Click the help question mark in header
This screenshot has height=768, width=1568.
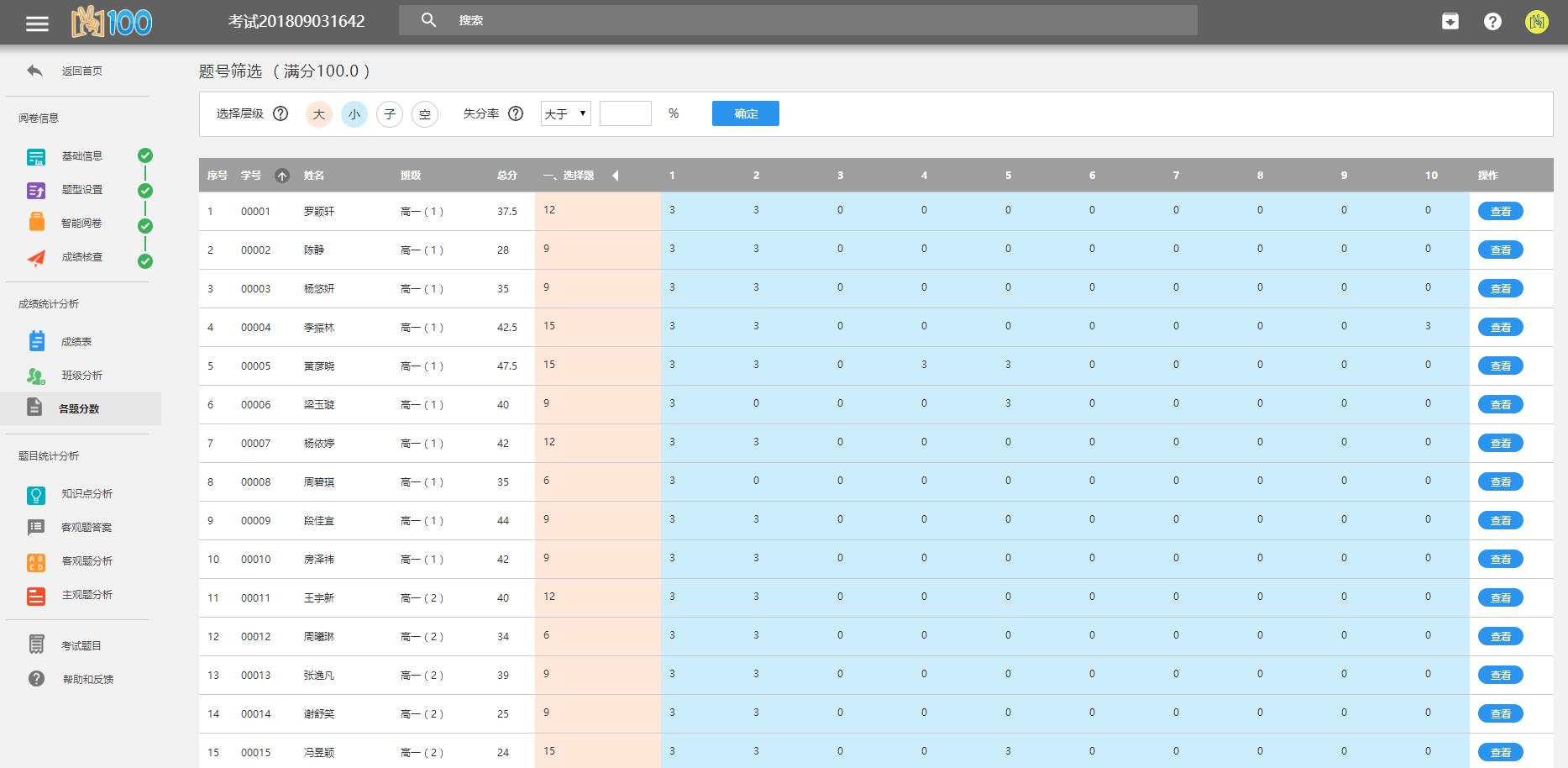pos(1492,22)
